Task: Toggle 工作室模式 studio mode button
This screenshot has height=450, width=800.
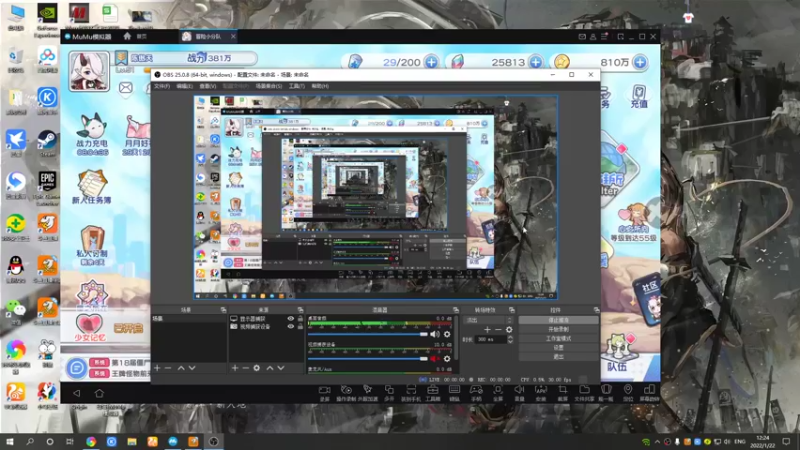Action: click(x=559, y=339)
